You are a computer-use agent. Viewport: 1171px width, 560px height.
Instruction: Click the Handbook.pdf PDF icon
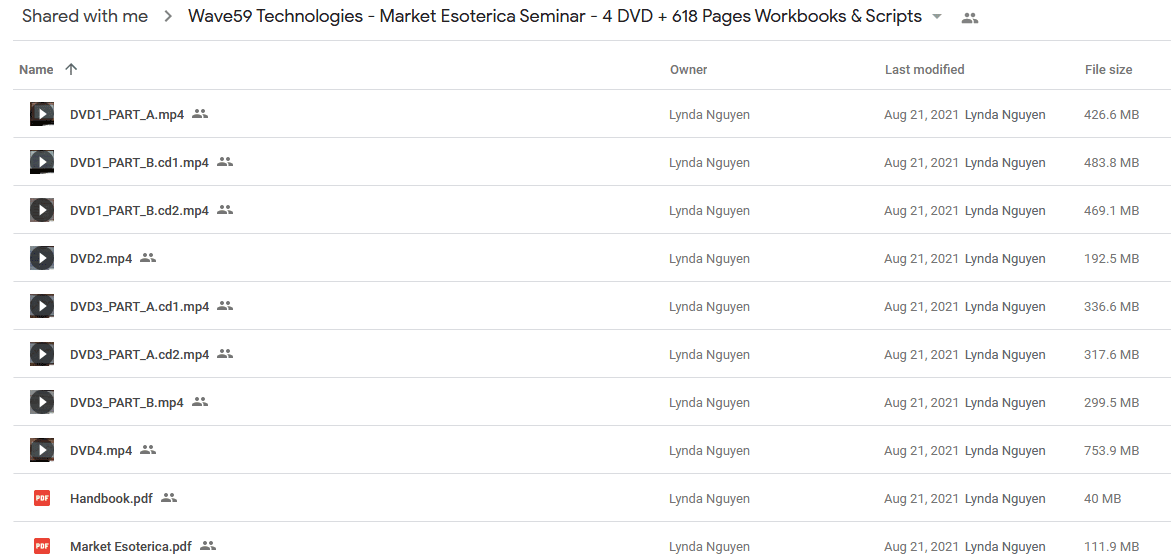coord(42,498)
